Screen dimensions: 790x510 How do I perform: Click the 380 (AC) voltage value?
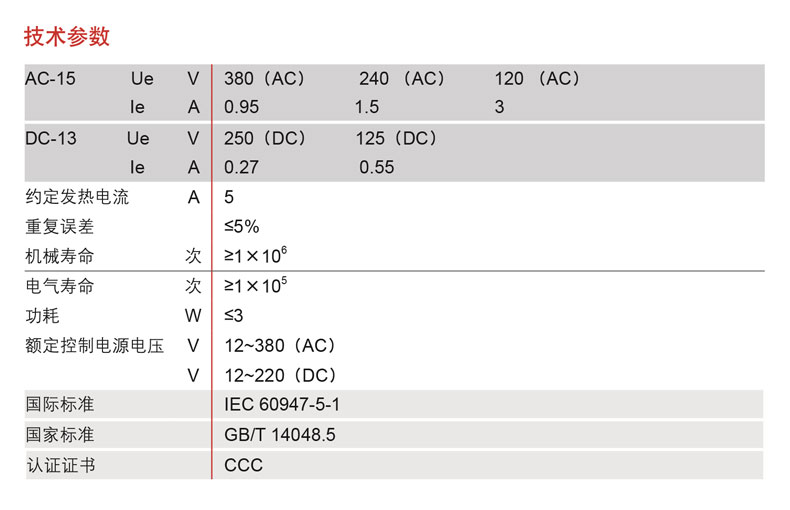[264, 79]
